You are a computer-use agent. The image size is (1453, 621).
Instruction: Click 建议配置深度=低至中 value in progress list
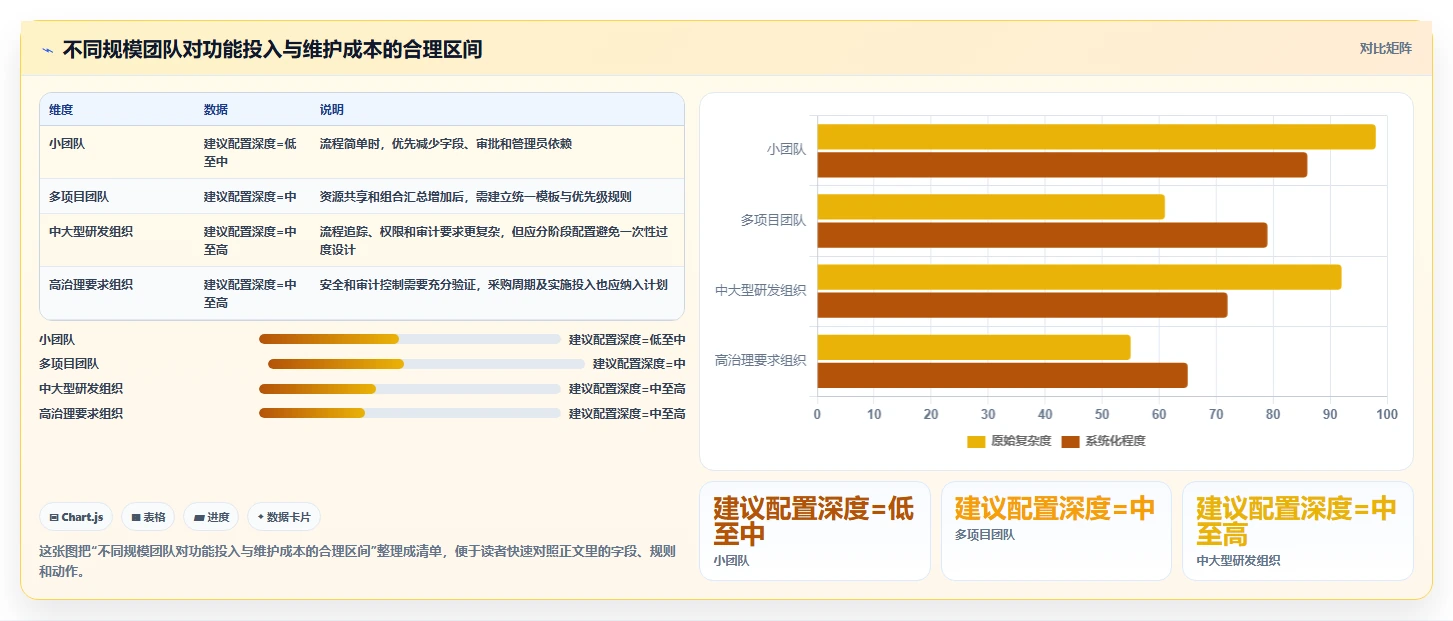627,339
